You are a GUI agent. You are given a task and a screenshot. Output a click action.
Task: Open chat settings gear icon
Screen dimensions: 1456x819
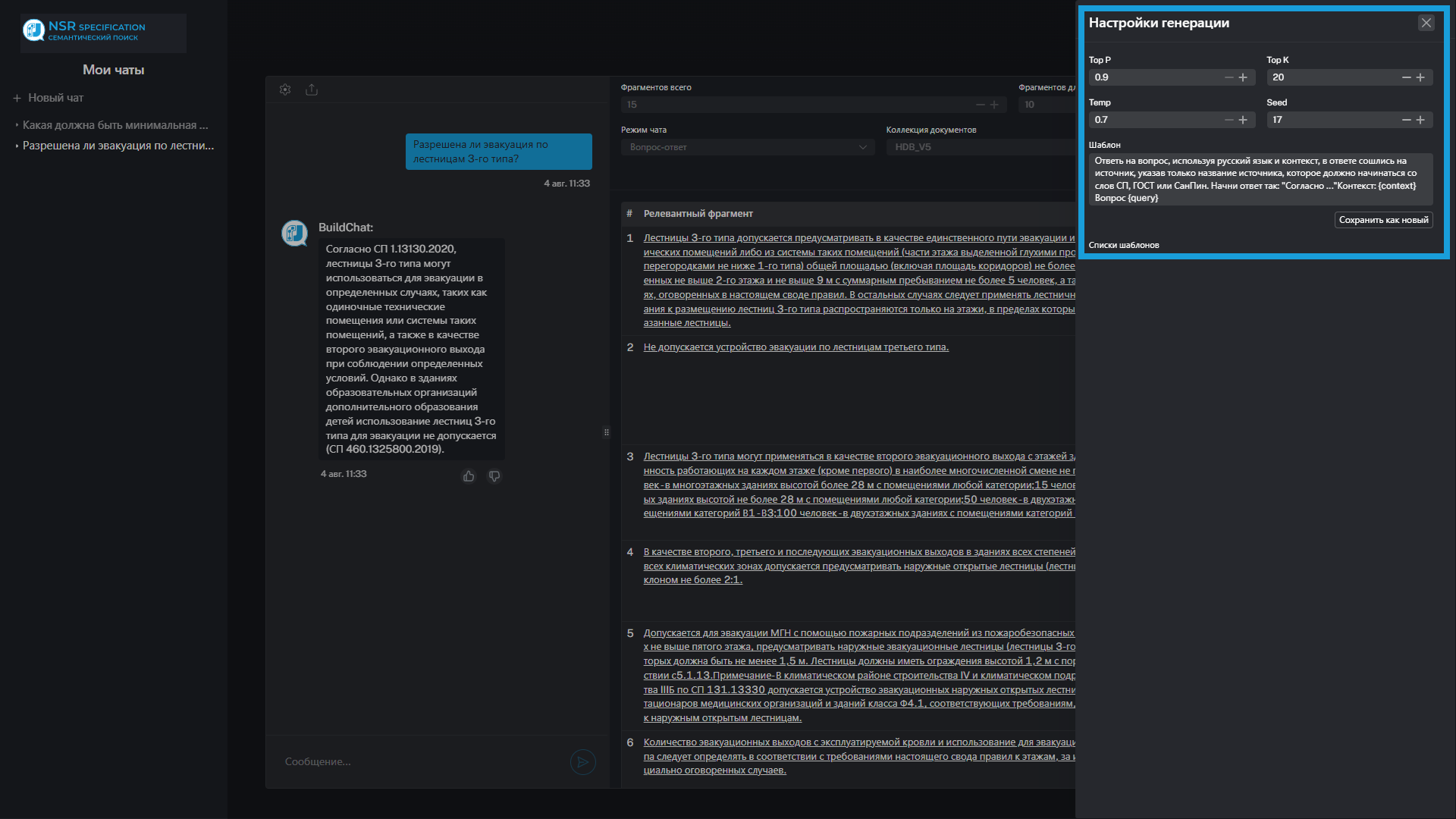coord(285,89)
